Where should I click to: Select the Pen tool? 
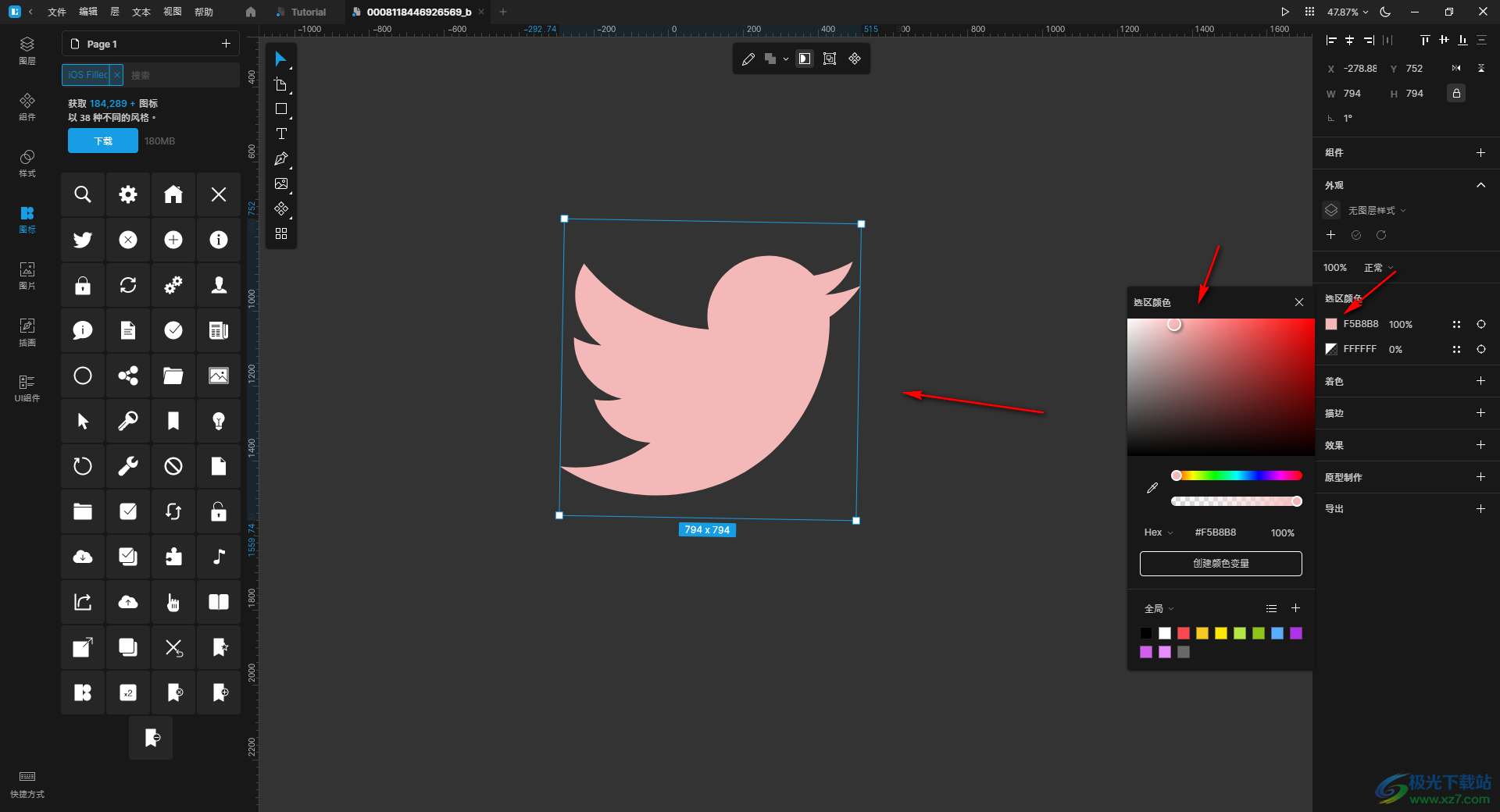pyautogui.click(x=280, y=159)
